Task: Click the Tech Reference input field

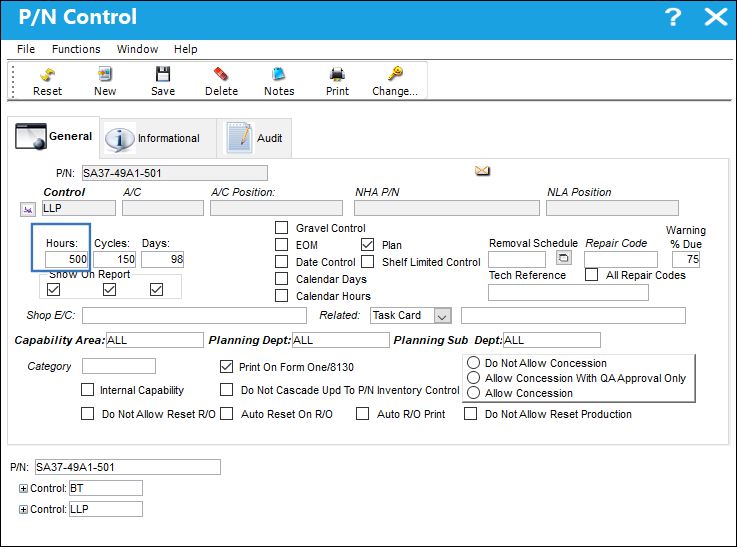Action: pos(568,292)
